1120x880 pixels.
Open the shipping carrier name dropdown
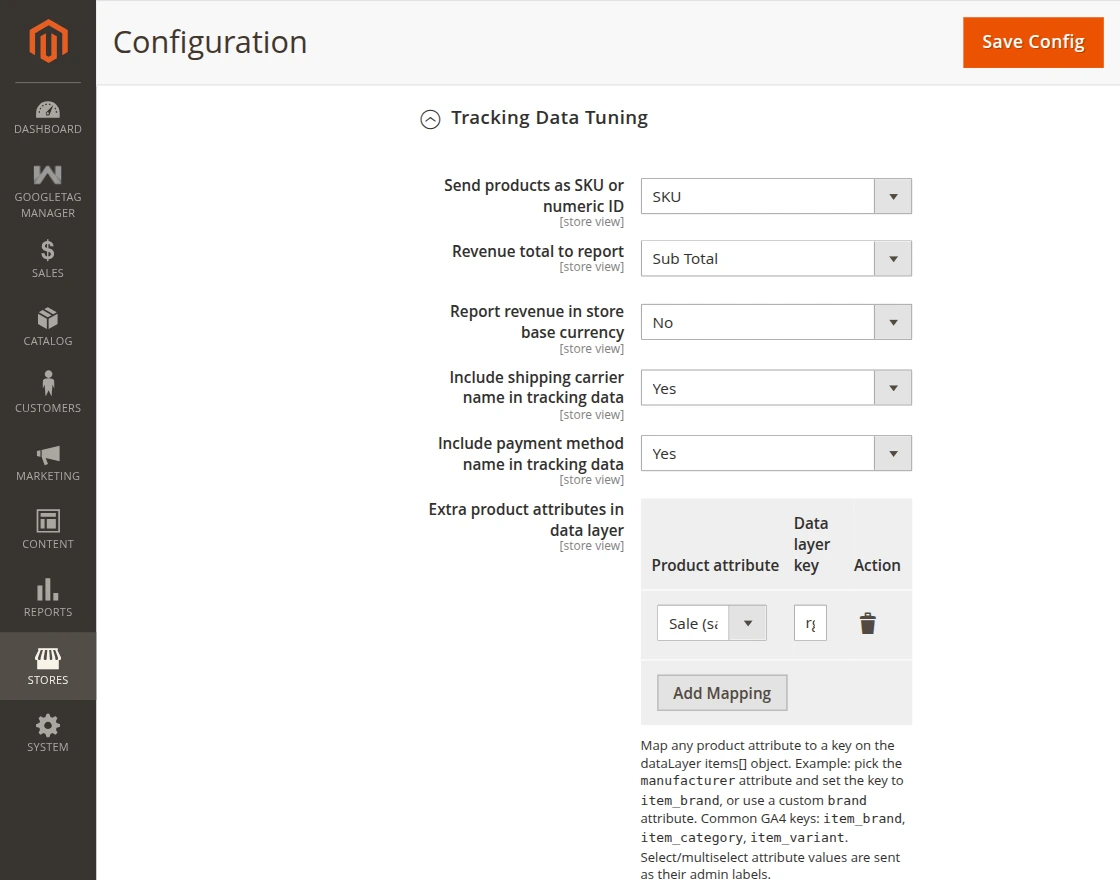[776, 388]
